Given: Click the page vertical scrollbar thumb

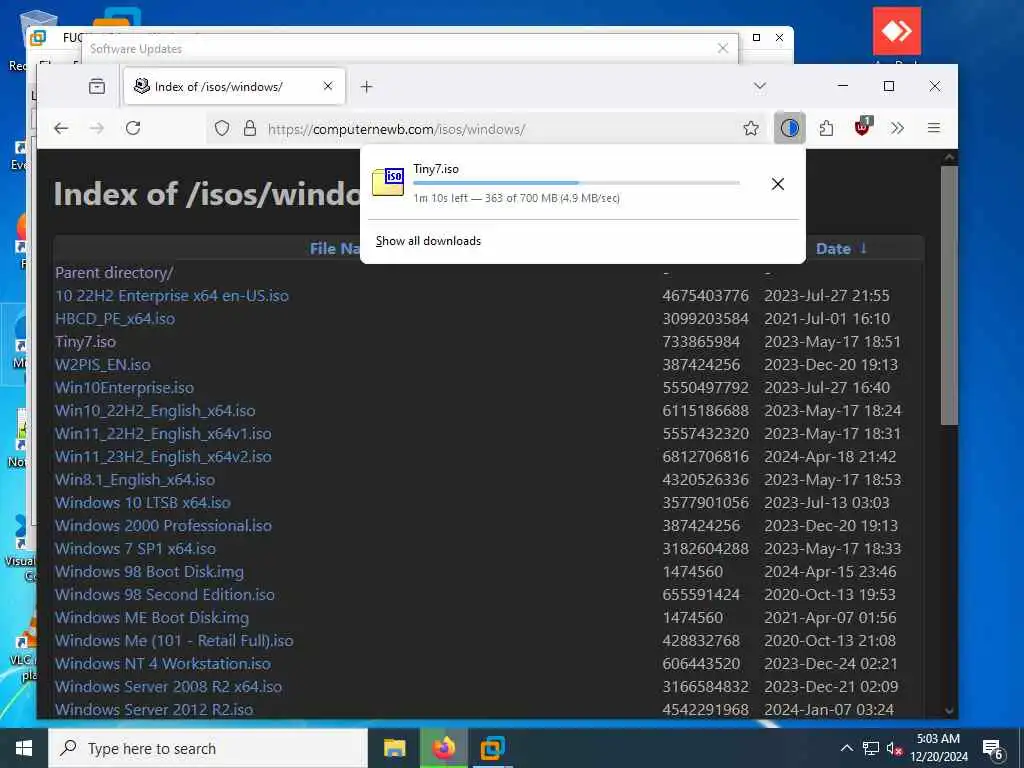Looking at the screenshot, I should 949,295.
